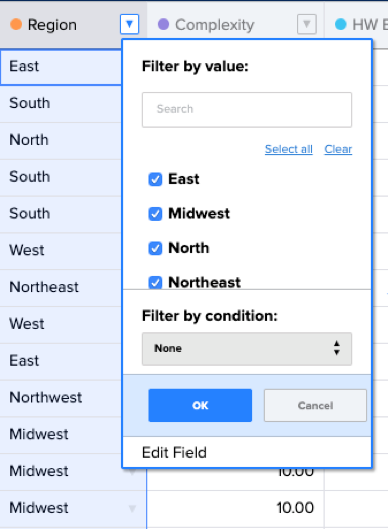Choose Edit Field menu entry
Image resolution: width=388 pixels, height=529 pixels.
tap(174, 453)
